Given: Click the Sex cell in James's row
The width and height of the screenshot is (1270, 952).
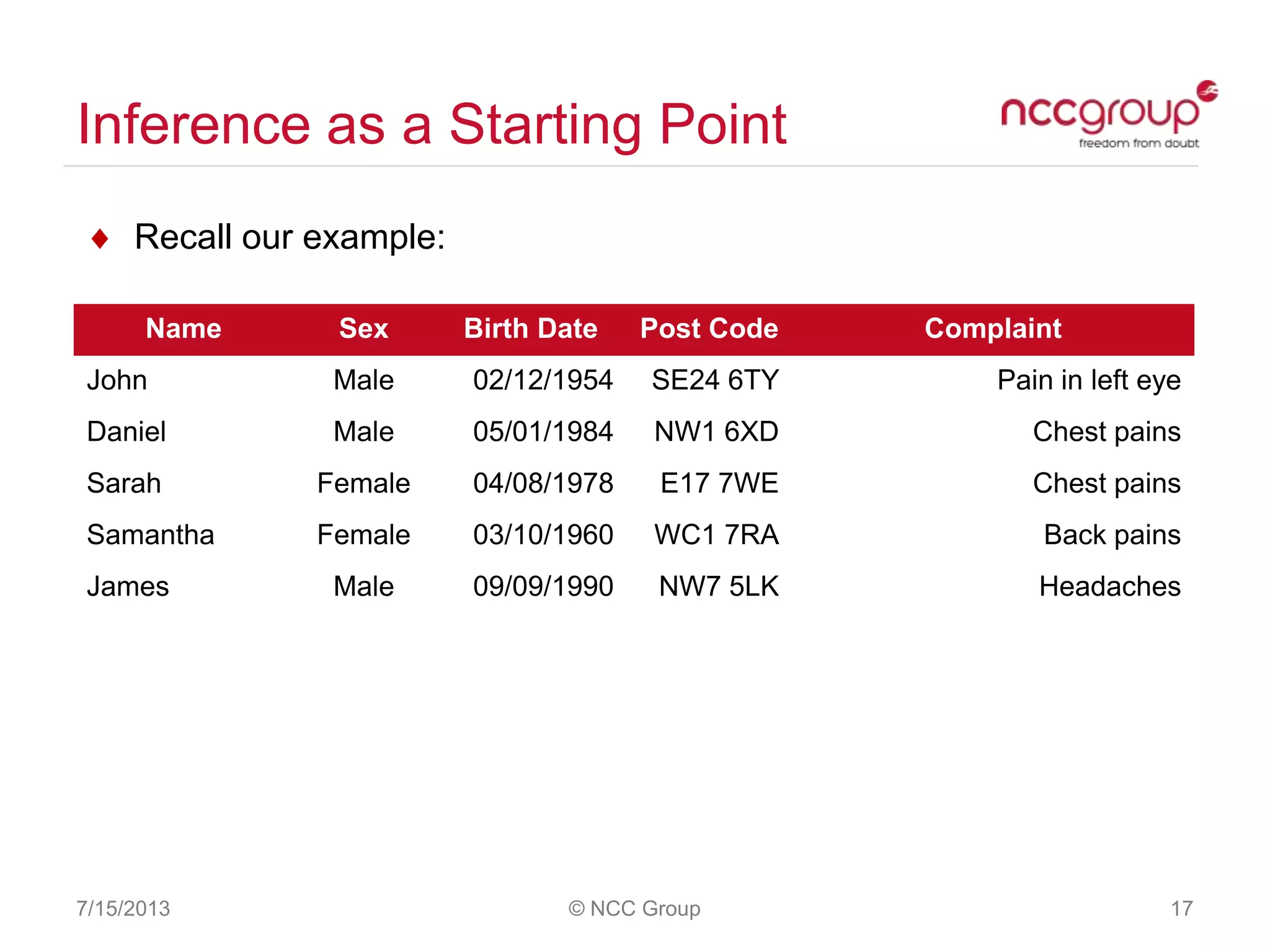Looking at the screenshot, I should (363, 586).
